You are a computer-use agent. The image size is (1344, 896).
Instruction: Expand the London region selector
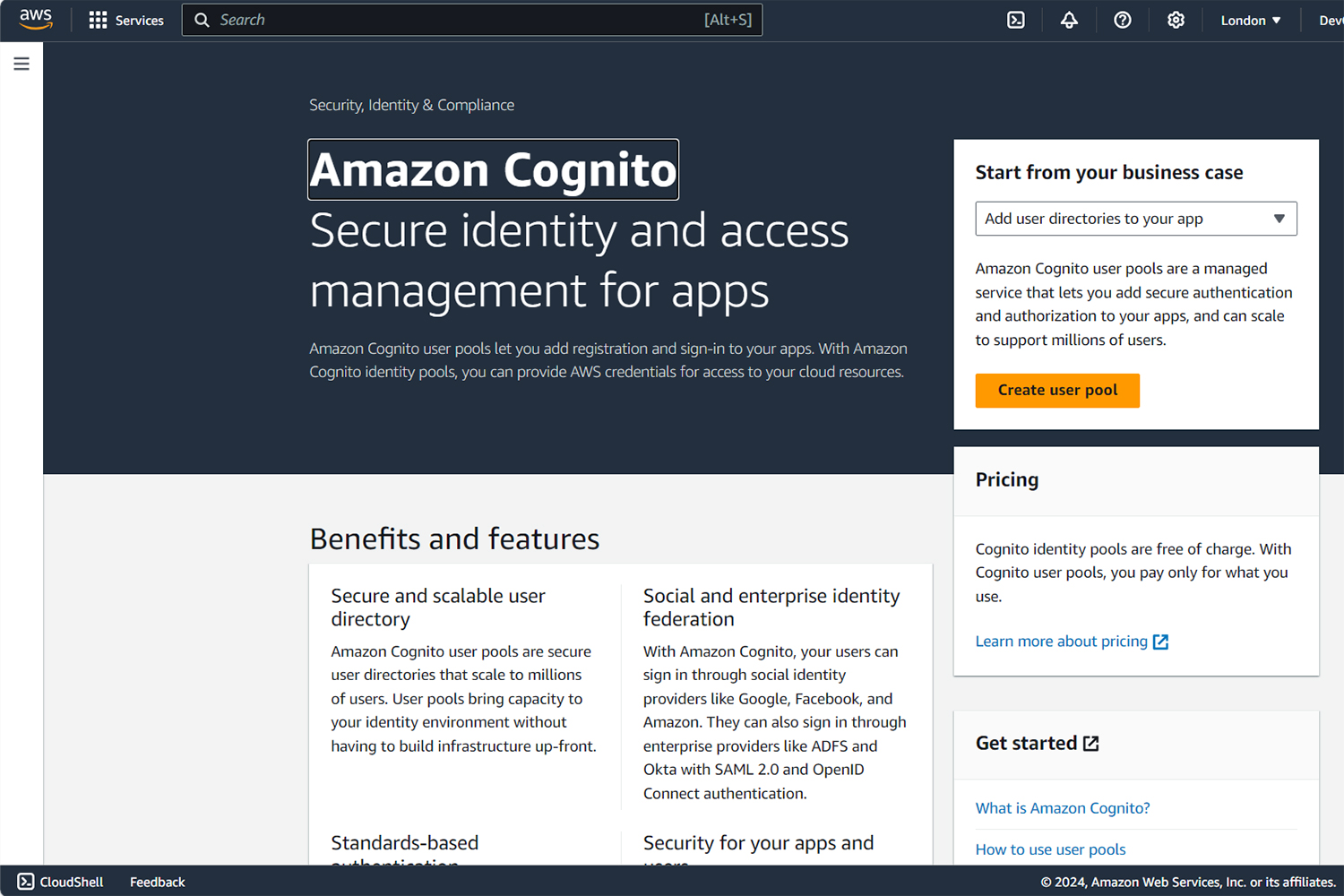pos(1251,20)
